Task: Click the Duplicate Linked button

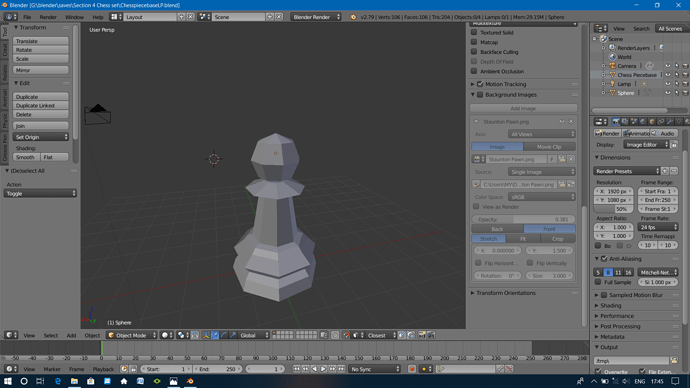Action: pos(40,106)
